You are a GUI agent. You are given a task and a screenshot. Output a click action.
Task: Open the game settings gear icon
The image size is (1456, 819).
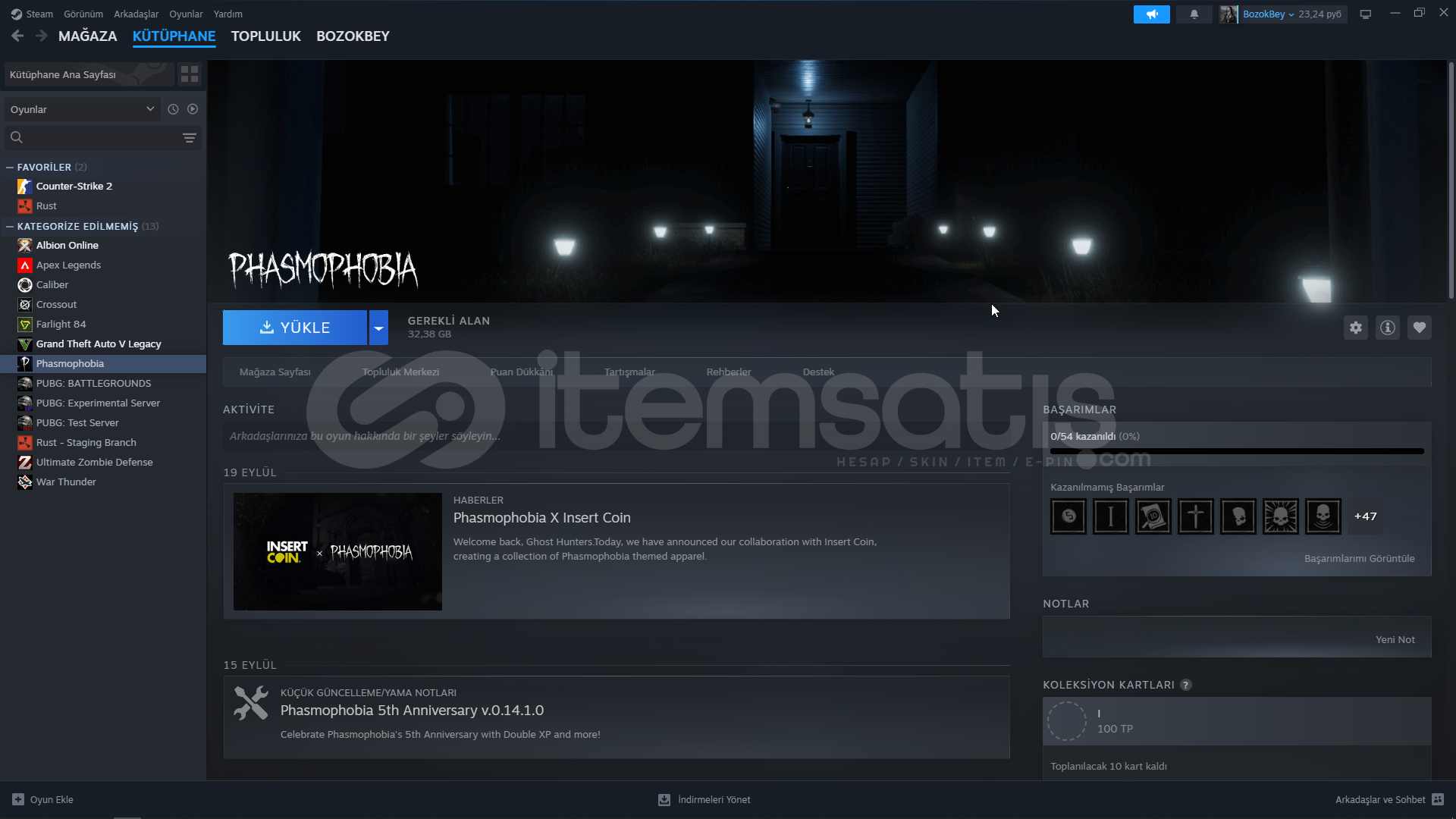[1355, 328]
